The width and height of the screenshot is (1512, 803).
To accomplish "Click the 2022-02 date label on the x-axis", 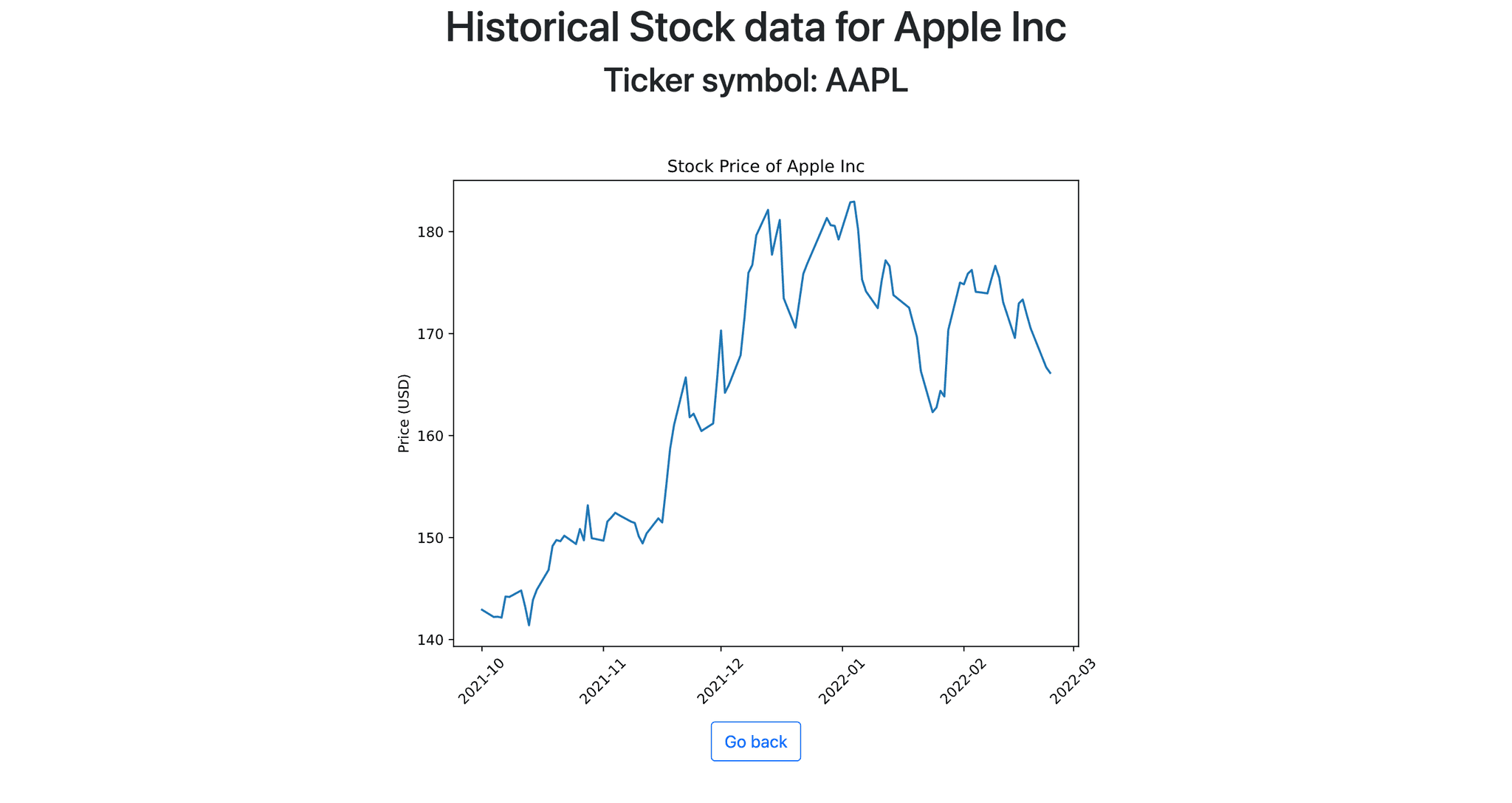I will pos(963,680).
